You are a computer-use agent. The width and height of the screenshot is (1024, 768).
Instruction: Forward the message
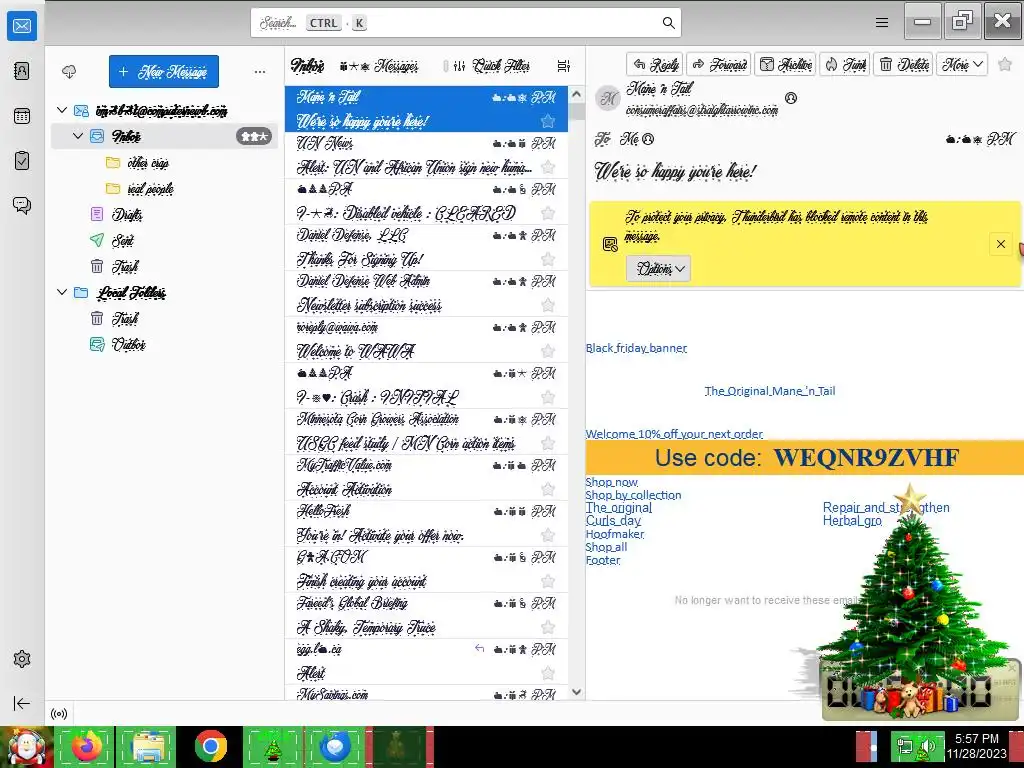[x=719, y=64]
